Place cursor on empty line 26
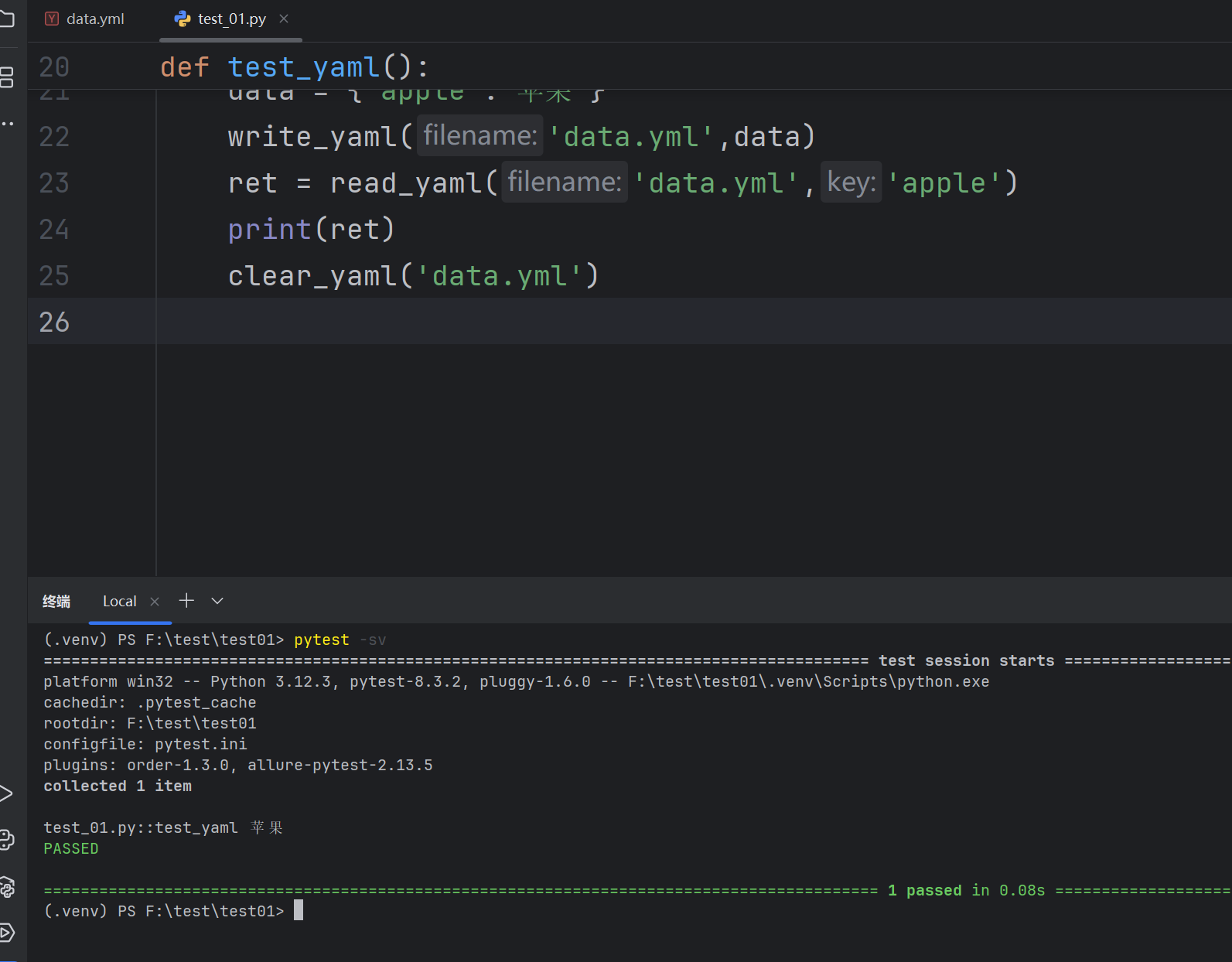This screenshot has height=962, width=1232. point(694,322)
